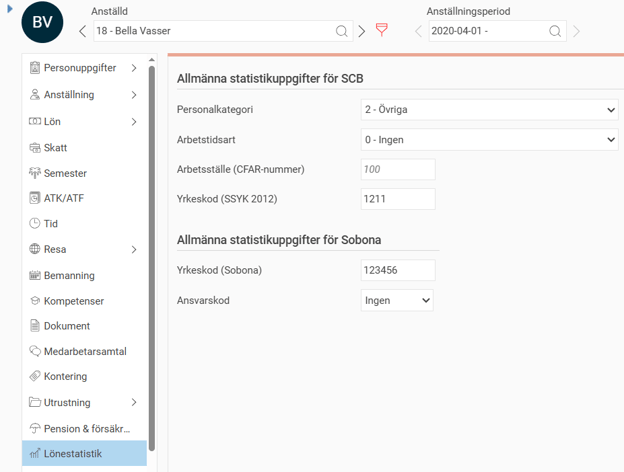The width and height of the screenshot is (624, 472).
Task: Click the red filter funnel icon
Action: coord(381,31)
